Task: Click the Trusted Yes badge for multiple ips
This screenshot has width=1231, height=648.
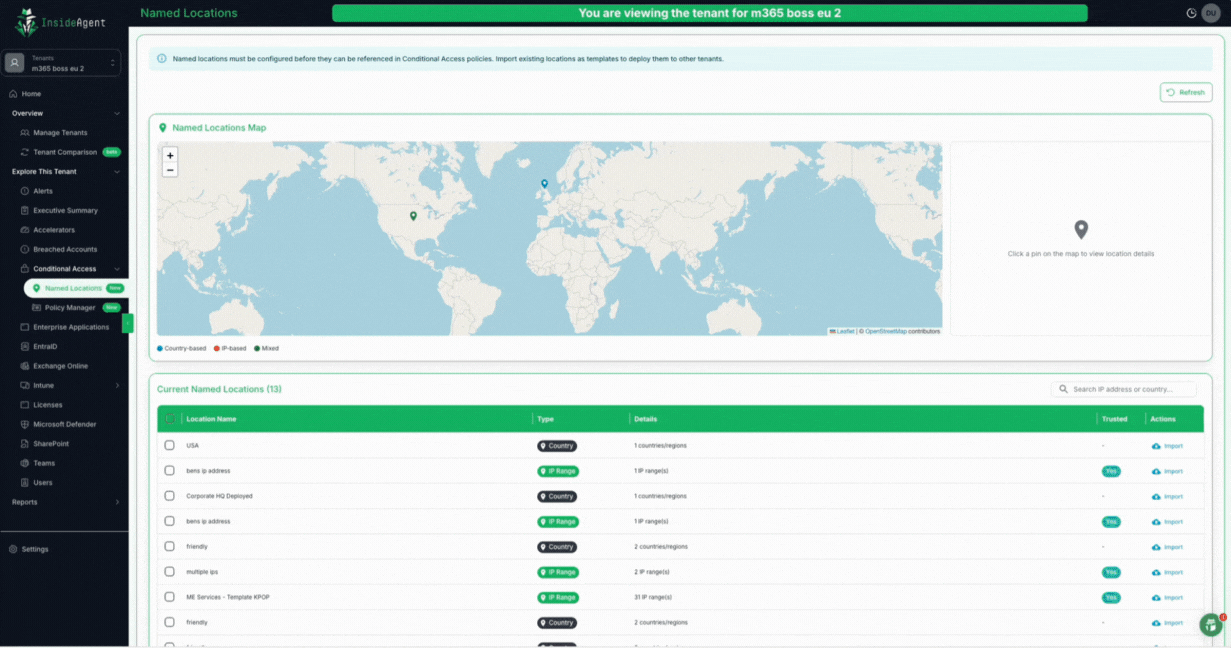Action: (x=1110, y=572)
